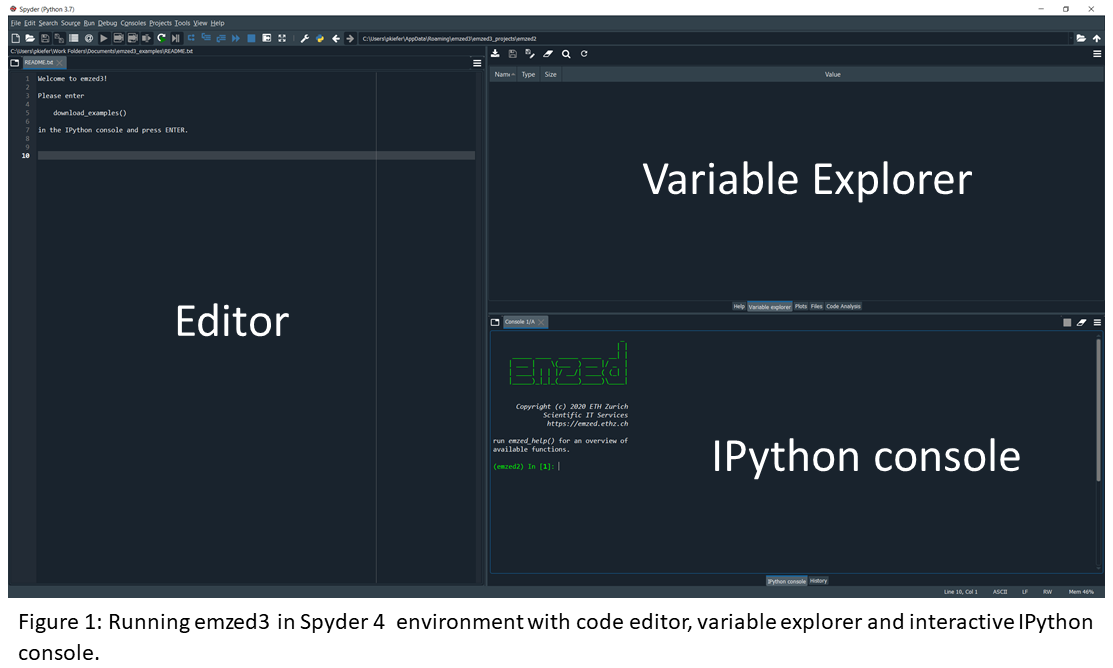Screen dimensions: 1113x668
Task: Browse working directory folder icon
Action: coord(1081,38)
